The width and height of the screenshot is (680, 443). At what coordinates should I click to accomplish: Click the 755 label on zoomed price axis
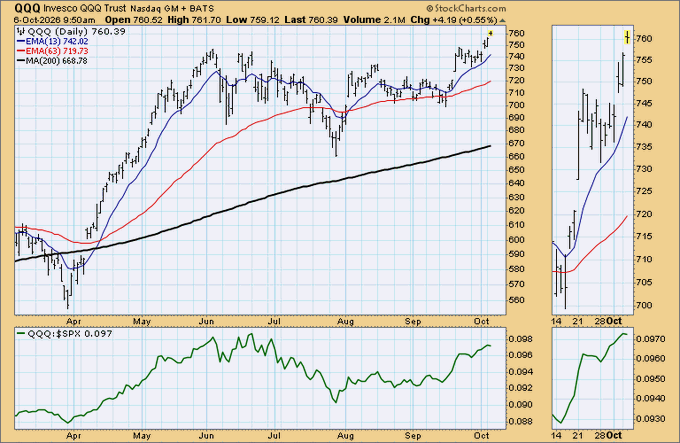point(644,59)
